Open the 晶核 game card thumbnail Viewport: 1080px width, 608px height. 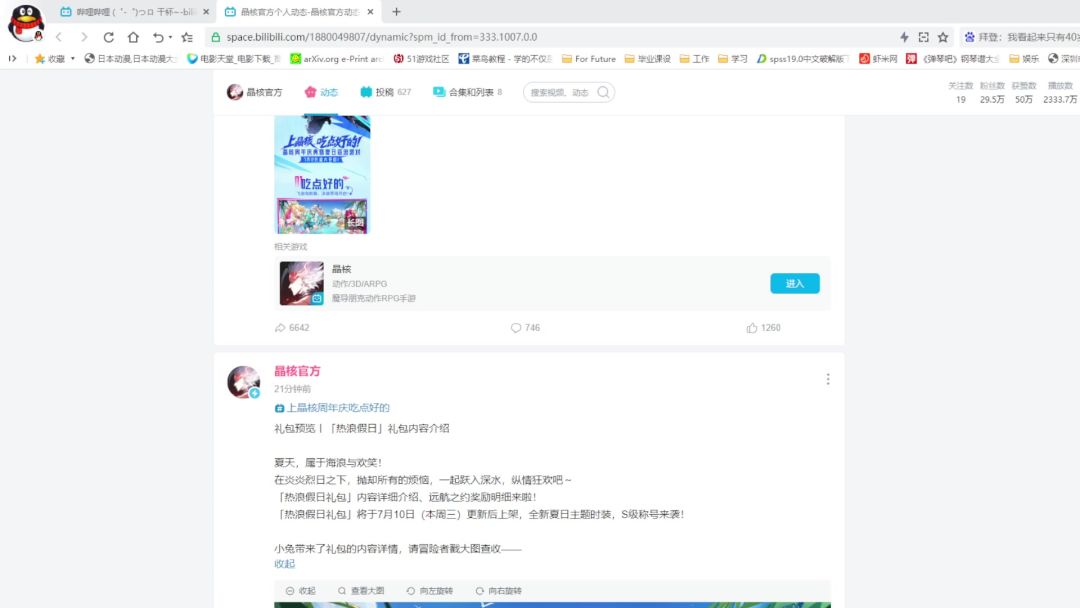(302, 283)
